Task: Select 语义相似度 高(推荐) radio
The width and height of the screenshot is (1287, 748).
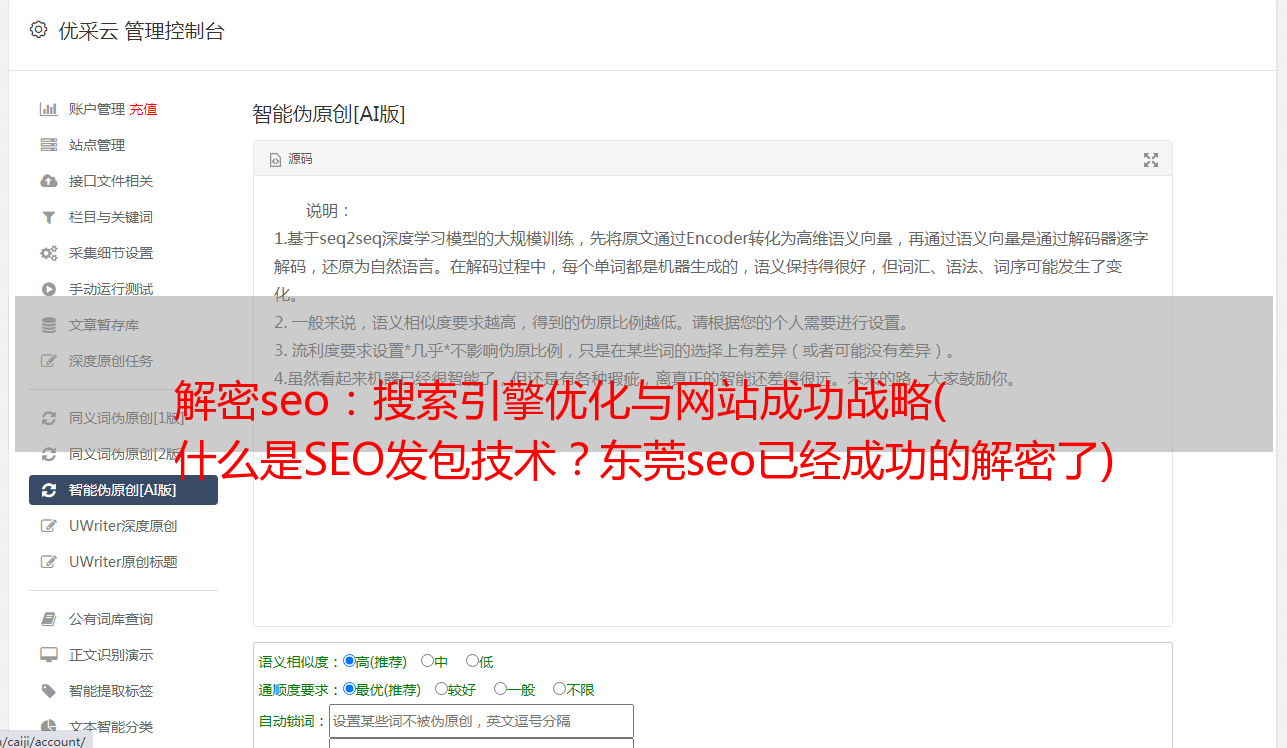Action: coord(349,661)
